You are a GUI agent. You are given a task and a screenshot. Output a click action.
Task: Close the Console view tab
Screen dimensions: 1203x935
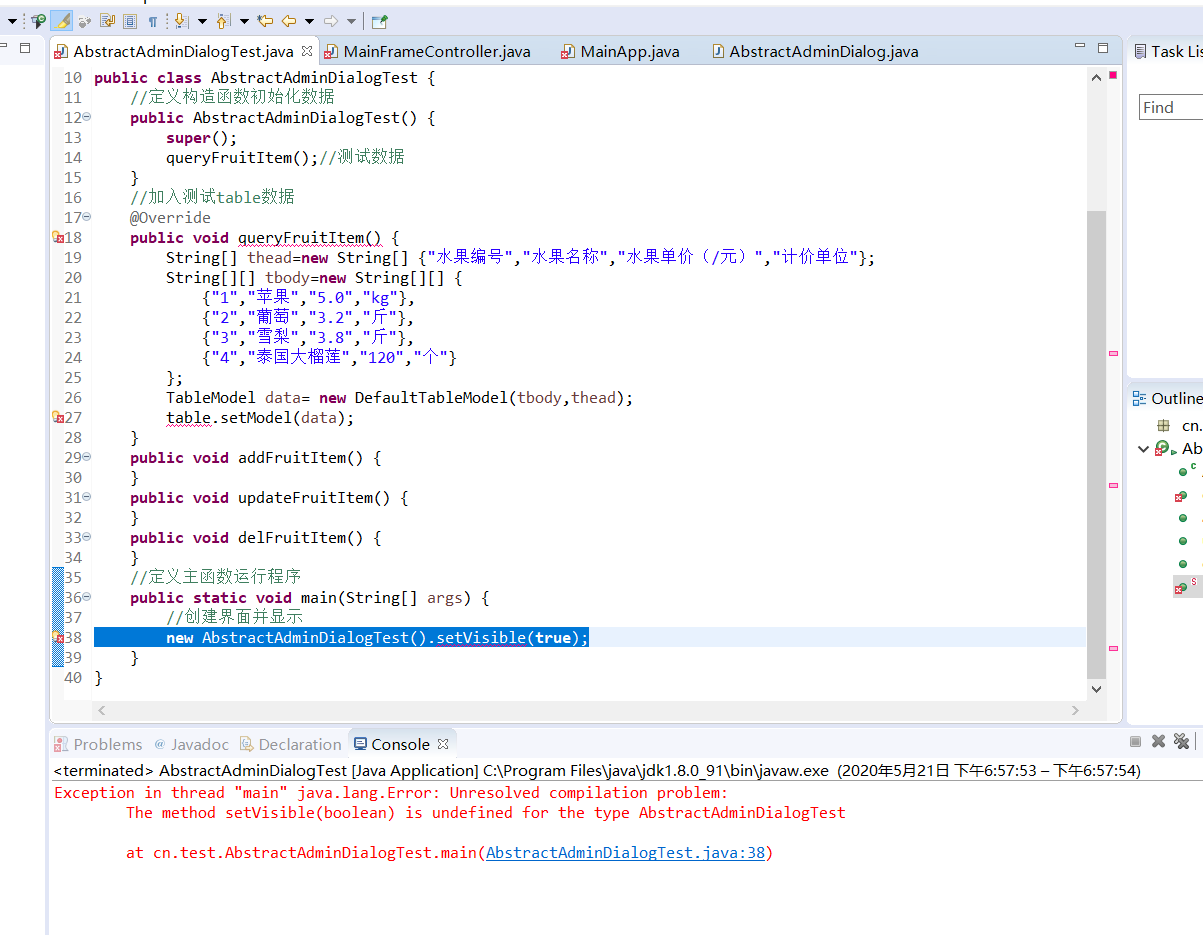[x=442, y=743]
